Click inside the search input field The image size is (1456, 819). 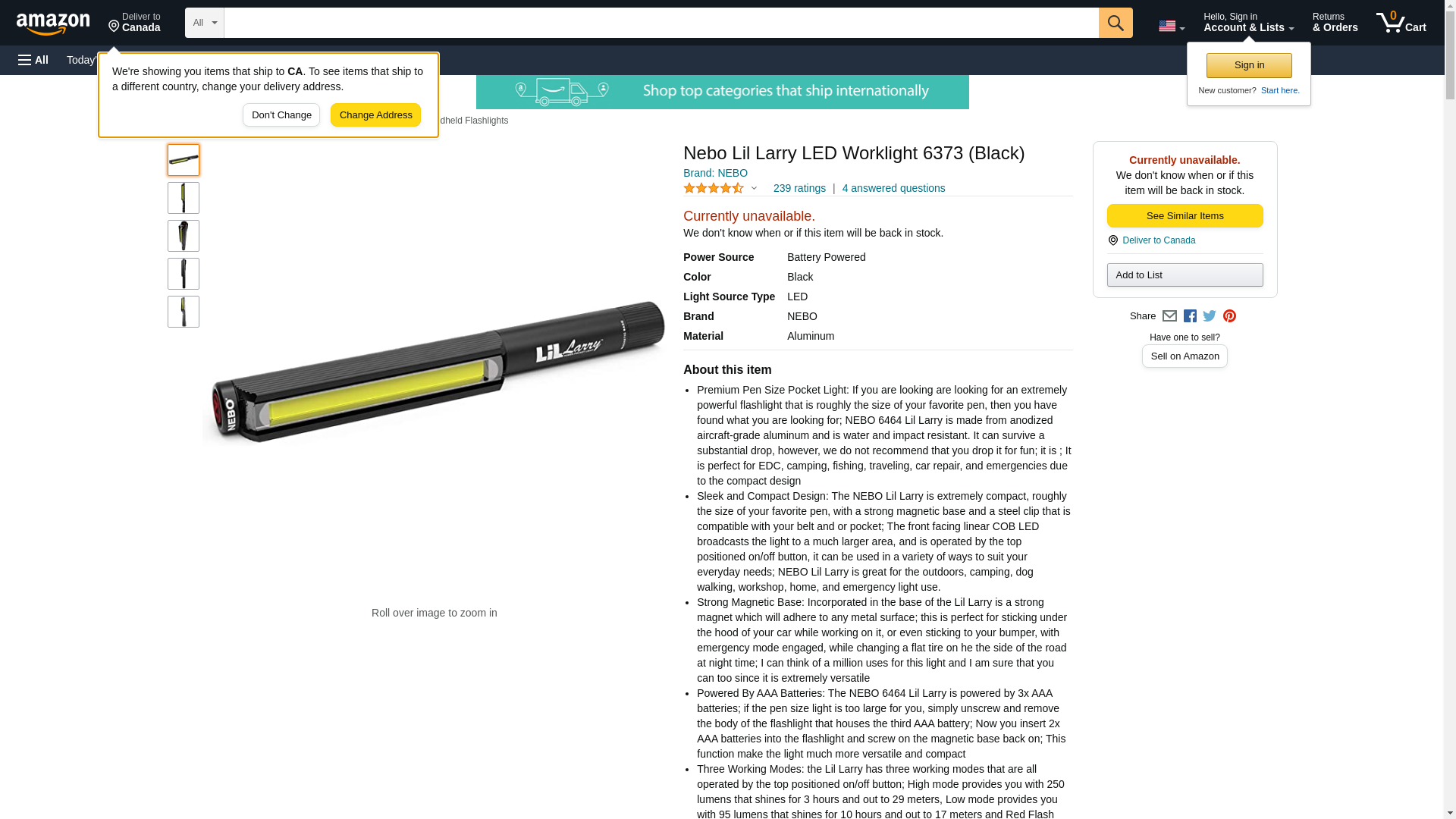tap(661, 23)
